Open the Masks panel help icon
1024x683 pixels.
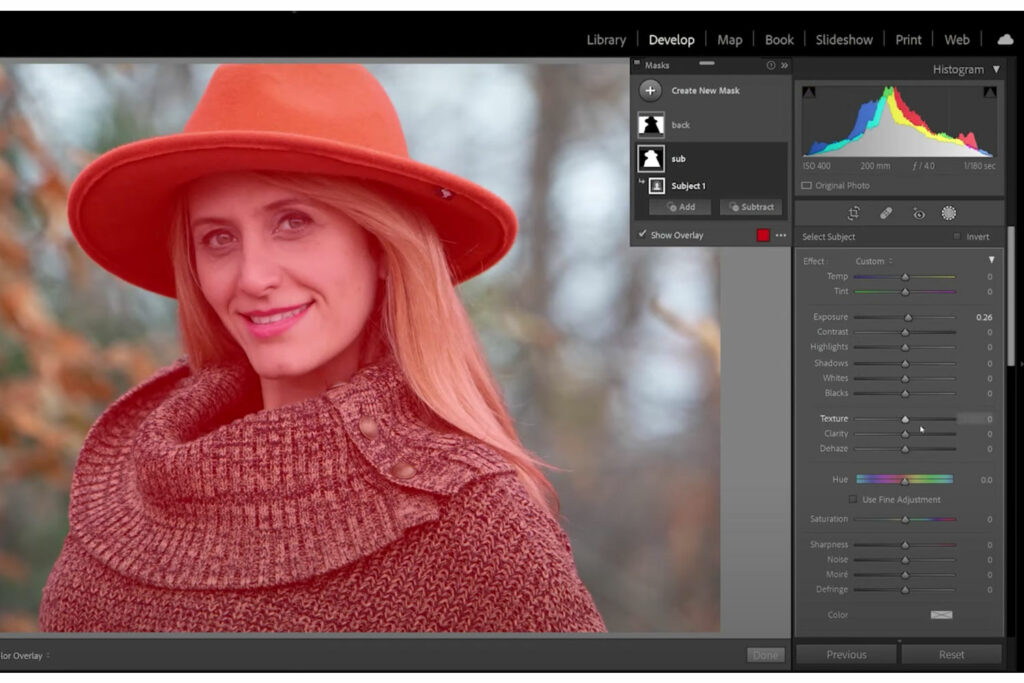770,65
